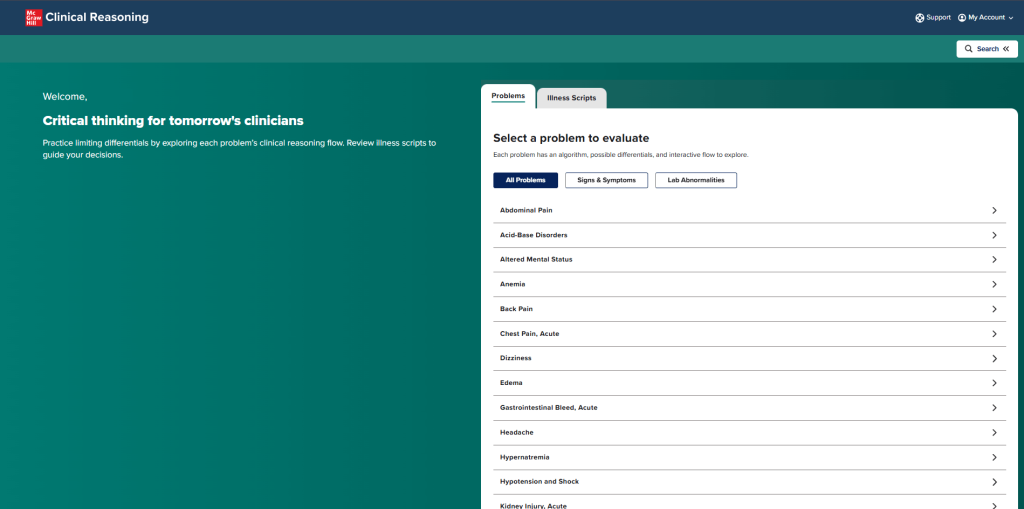Viewport: 1024px width, 509px height.
Task: Switch to the Illness Scripts tab
Action: coord(571,98)
